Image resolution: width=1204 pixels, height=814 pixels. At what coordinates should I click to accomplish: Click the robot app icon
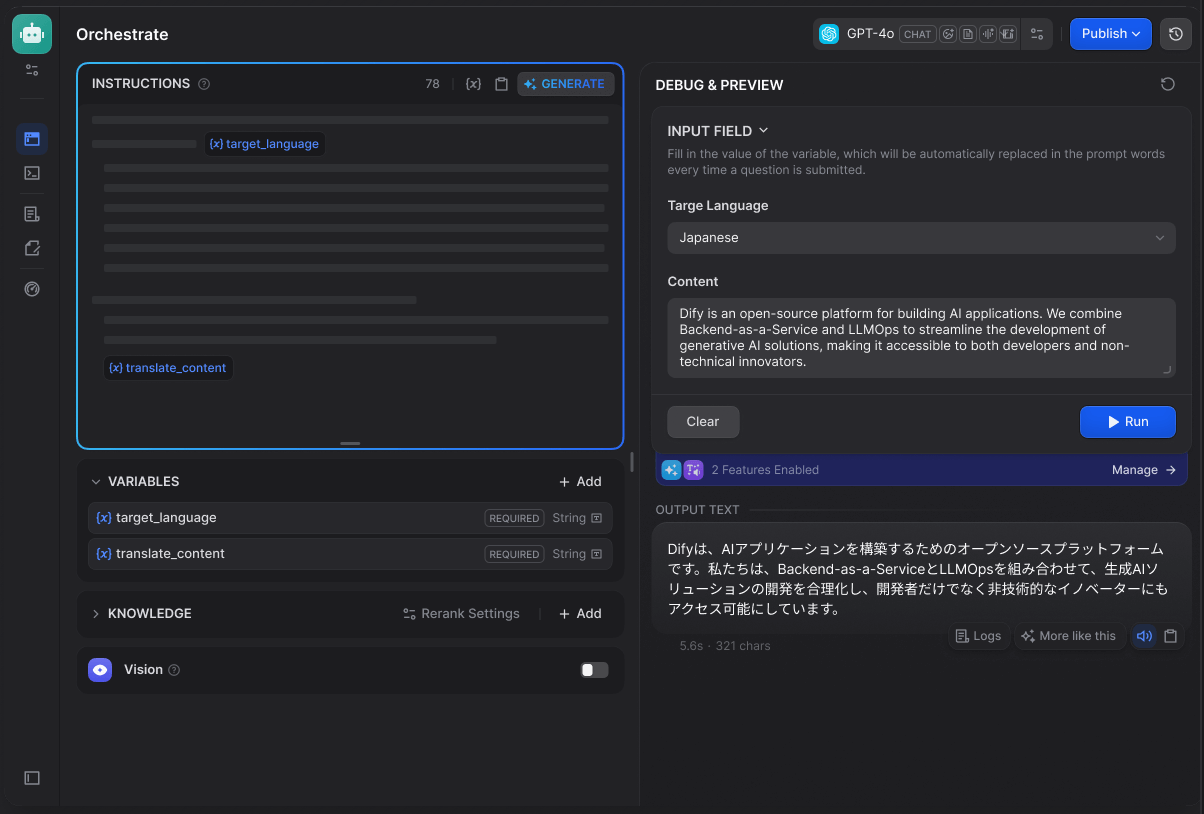[32, 34]
